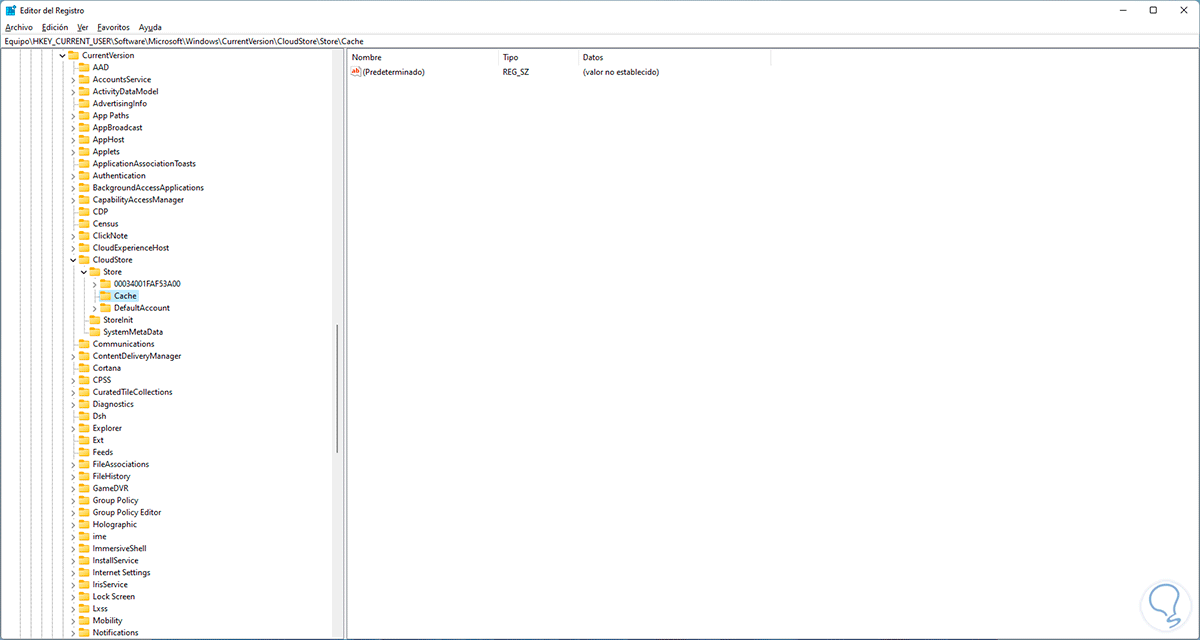Select the CuratedTileCollections key
1200x640 pixels.
pyautogui.click(x=132, y=392)
